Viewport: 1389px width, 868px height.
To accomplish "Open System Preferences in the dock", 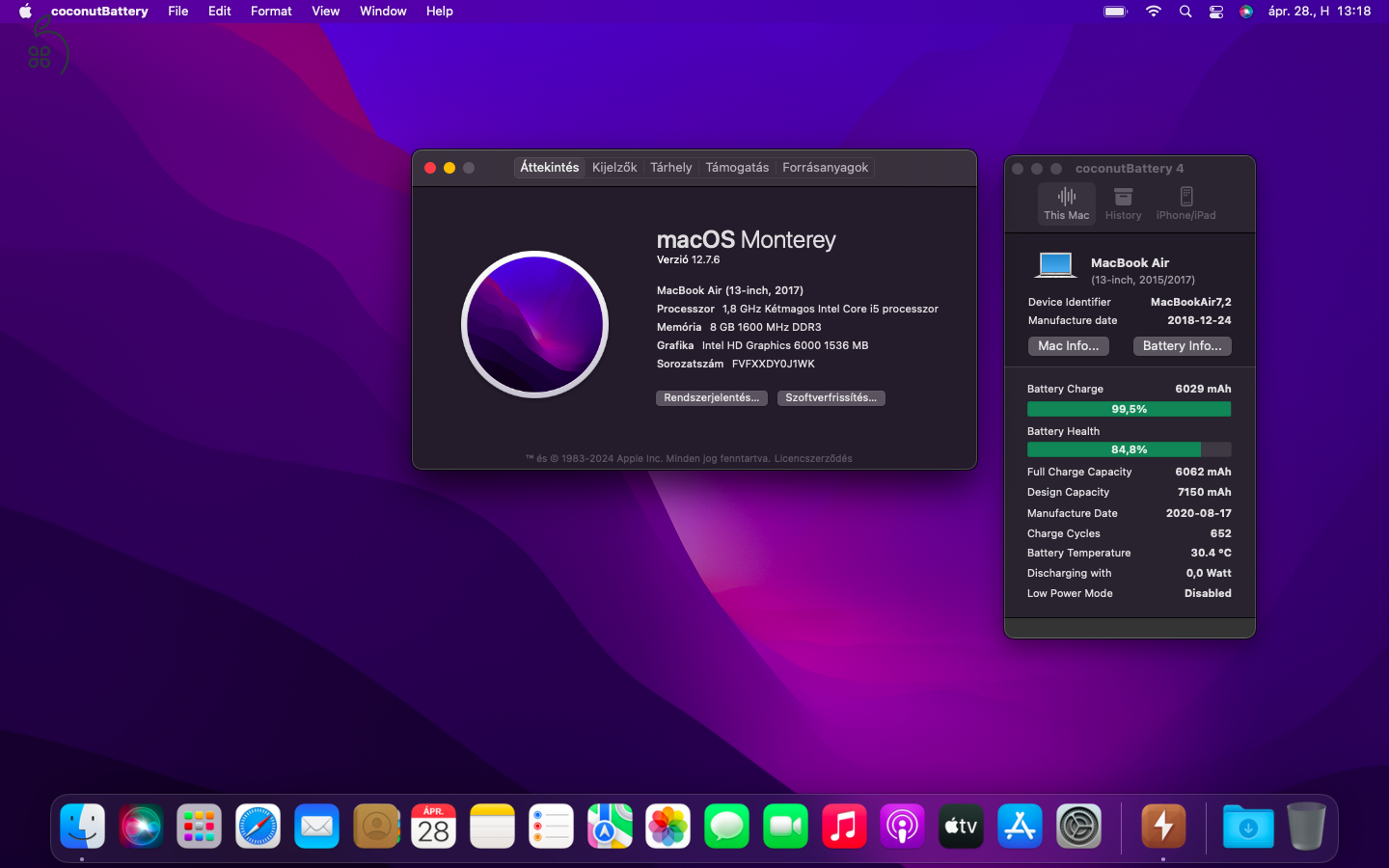I will [x=1078, y=827].
